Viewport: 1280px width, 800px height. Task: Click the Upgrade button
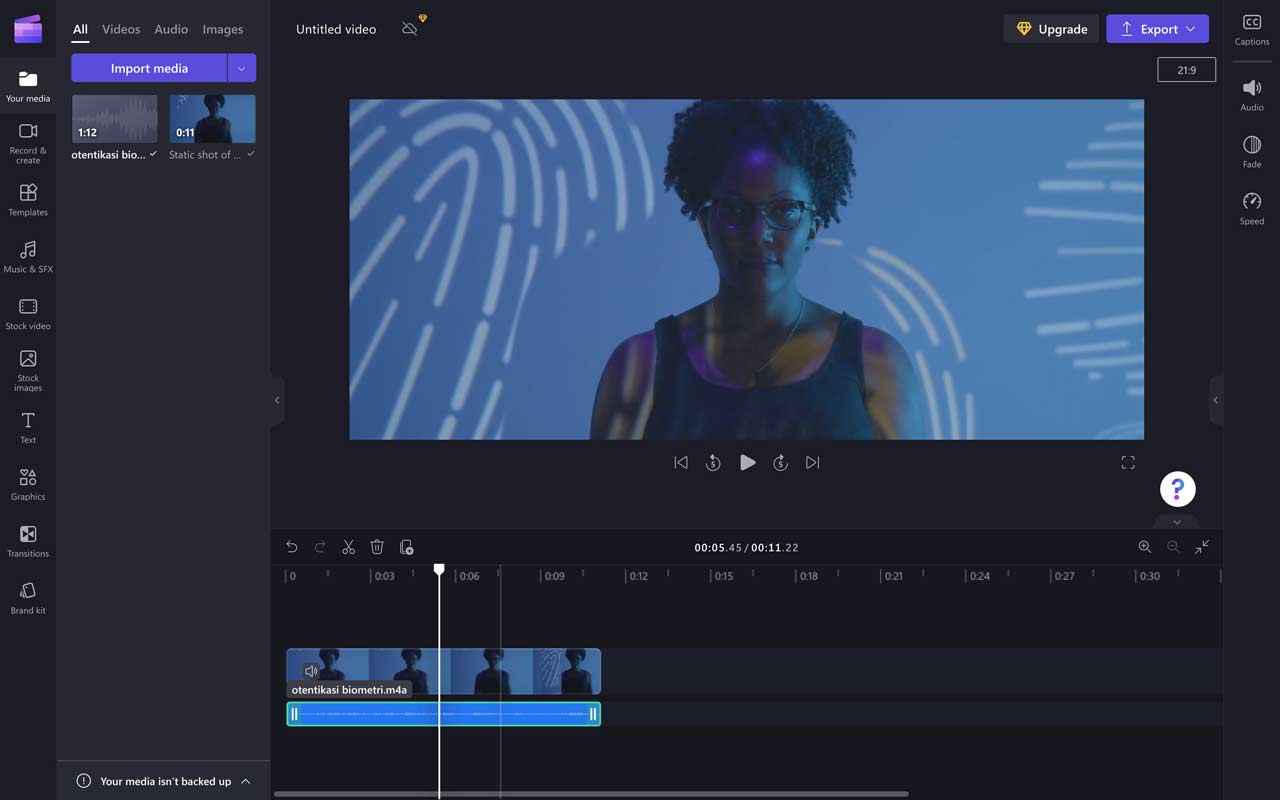pos(1051,29)
